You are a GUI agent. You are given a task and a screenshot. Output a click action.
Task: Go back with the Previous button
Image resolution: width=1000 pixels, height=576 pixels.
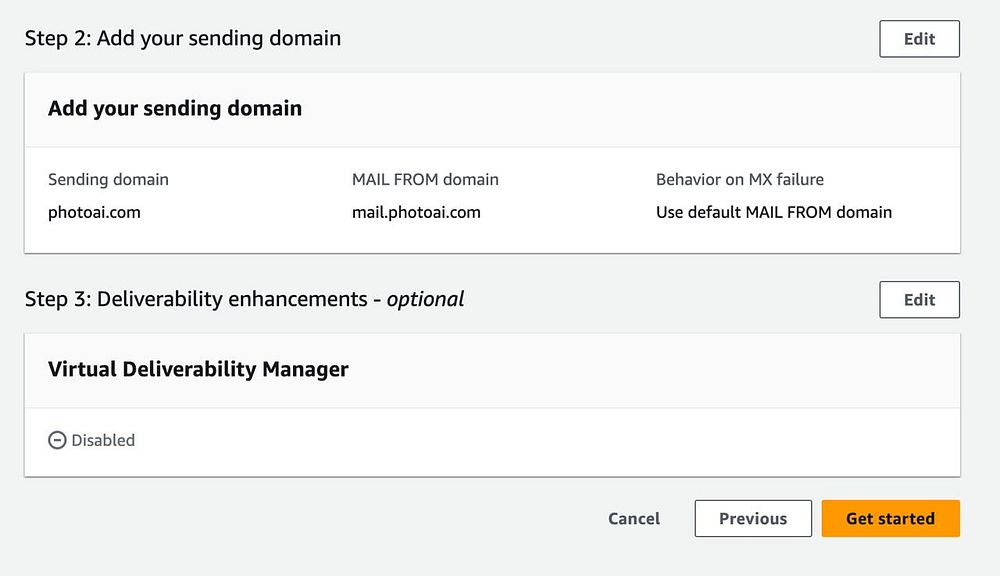752,518
